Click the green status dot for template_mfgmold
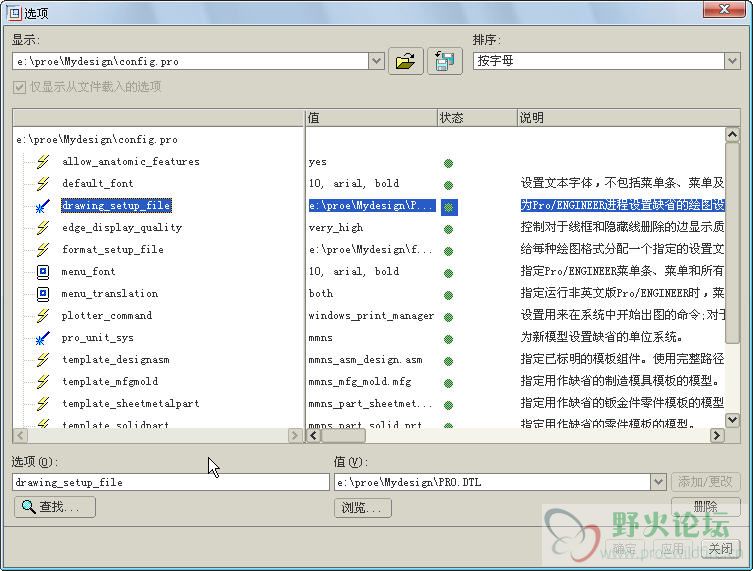 point(449,383)
